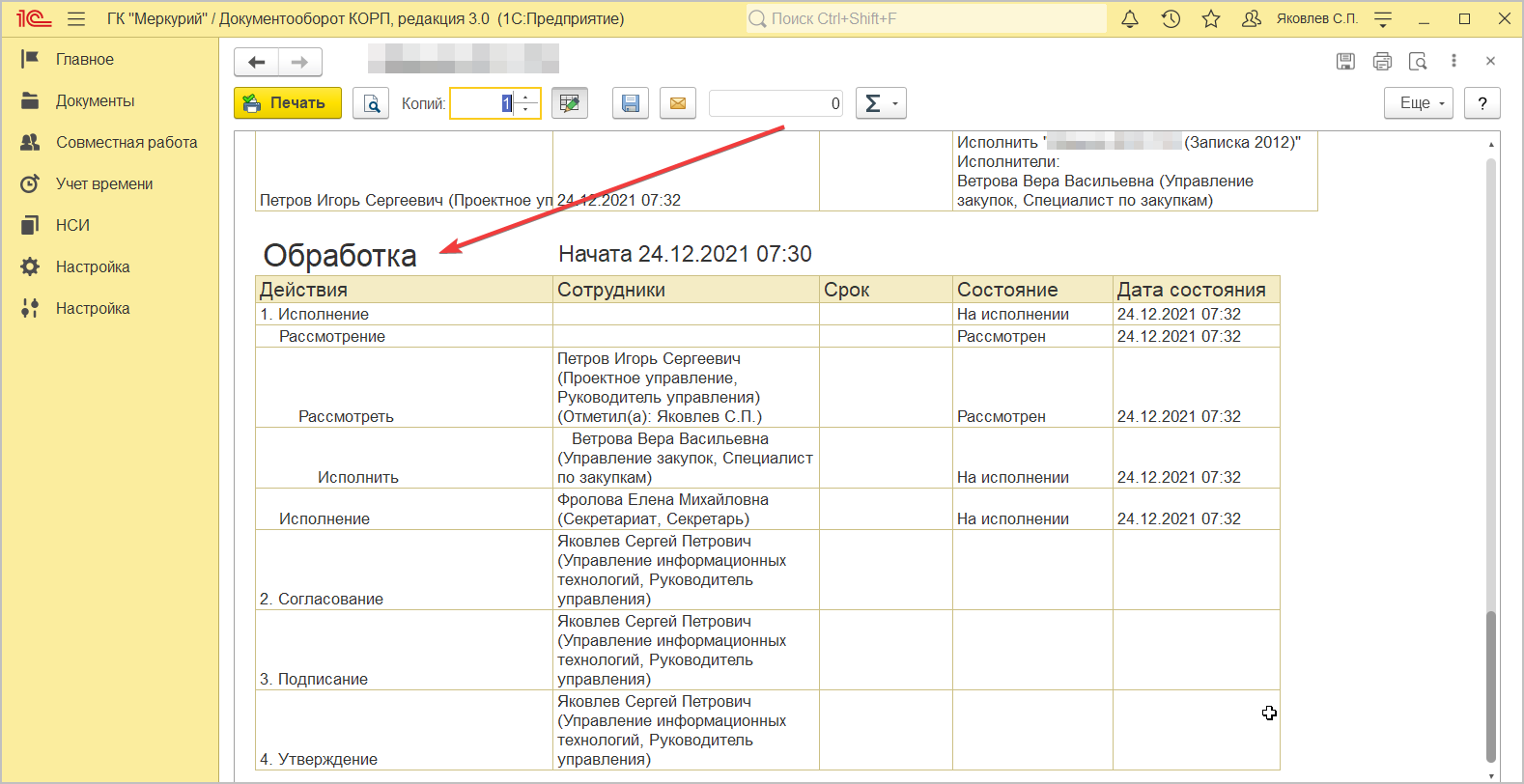Expand the sum Σ dropdown
1524x784 pixels.
[x=881, y=103]
